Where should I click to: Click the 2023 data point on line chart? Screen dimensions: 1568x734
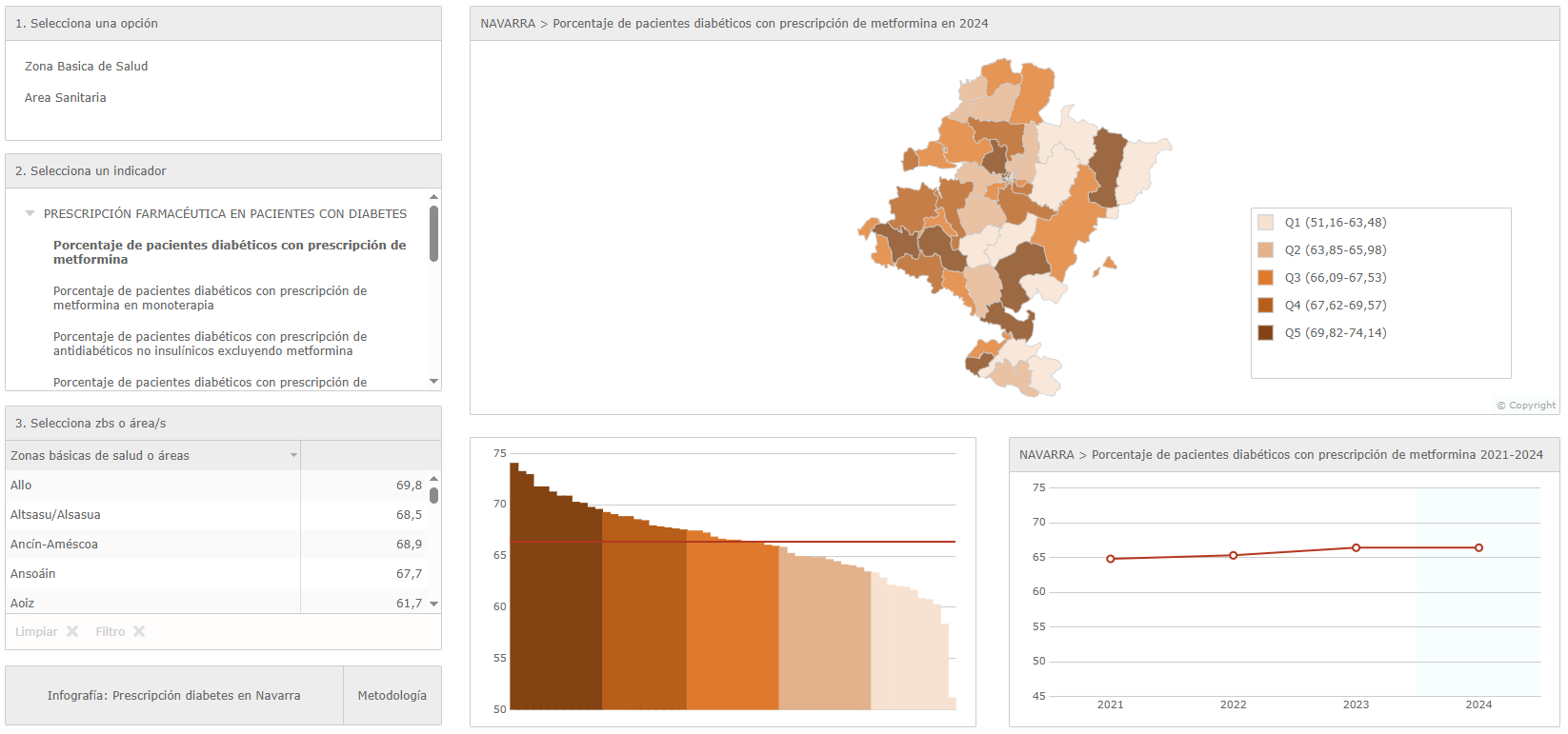click(1356, 548)
